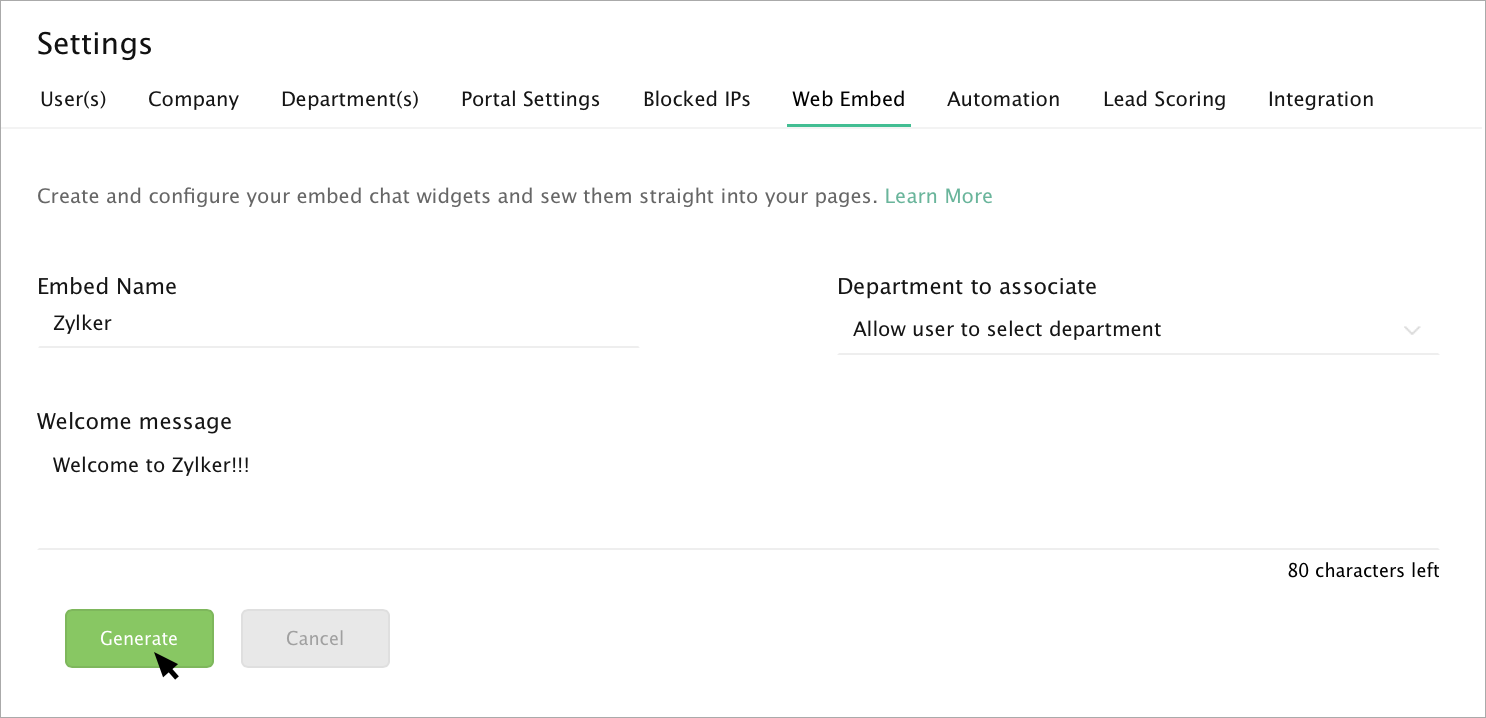The image size is (1486, 718).
Task: Select the Blocked IPs tab
Action: [696, 99]
